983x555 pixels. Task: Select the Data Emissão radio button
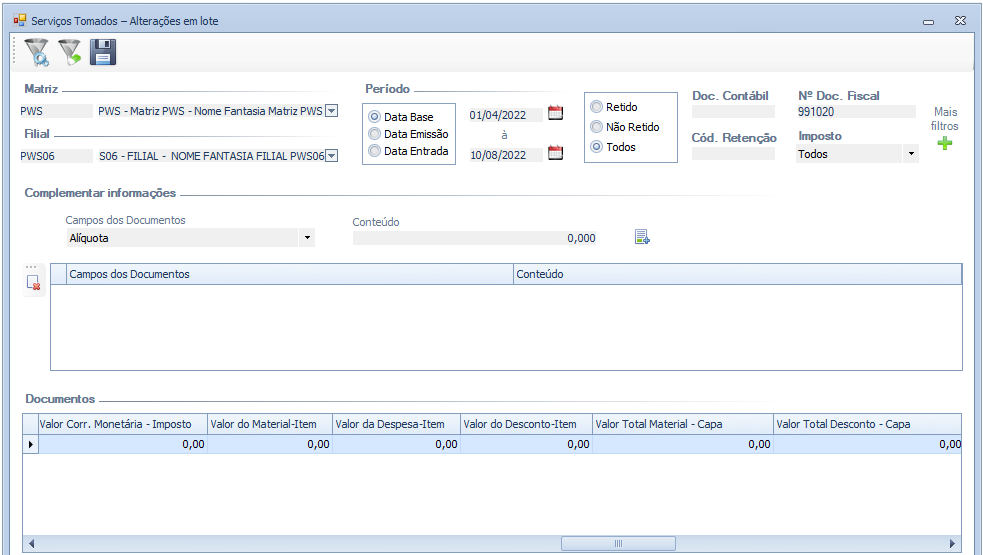[375, 134]
